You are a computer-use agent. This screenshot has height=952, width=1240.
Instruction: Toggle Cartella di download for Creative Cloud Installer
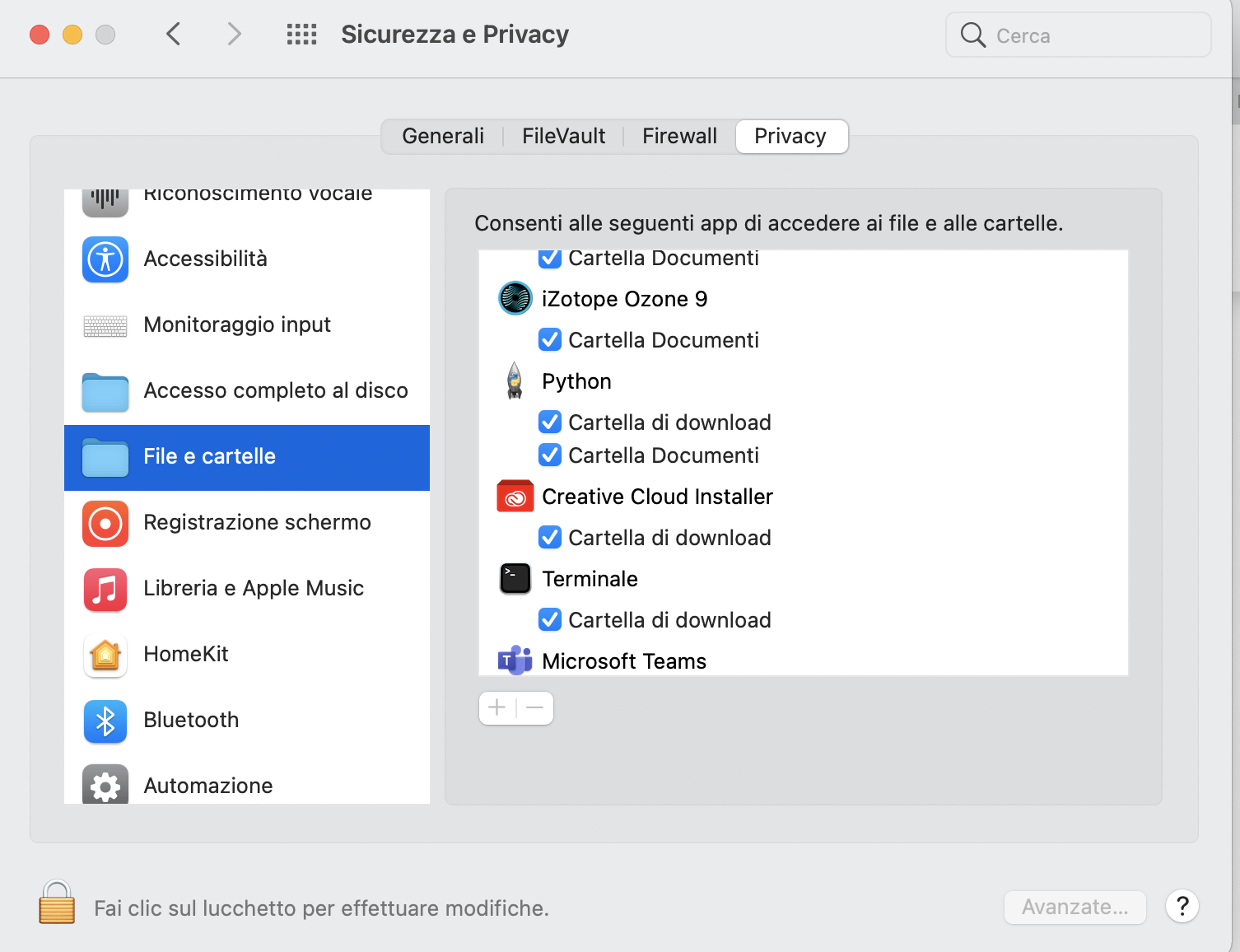pos(550,538)
